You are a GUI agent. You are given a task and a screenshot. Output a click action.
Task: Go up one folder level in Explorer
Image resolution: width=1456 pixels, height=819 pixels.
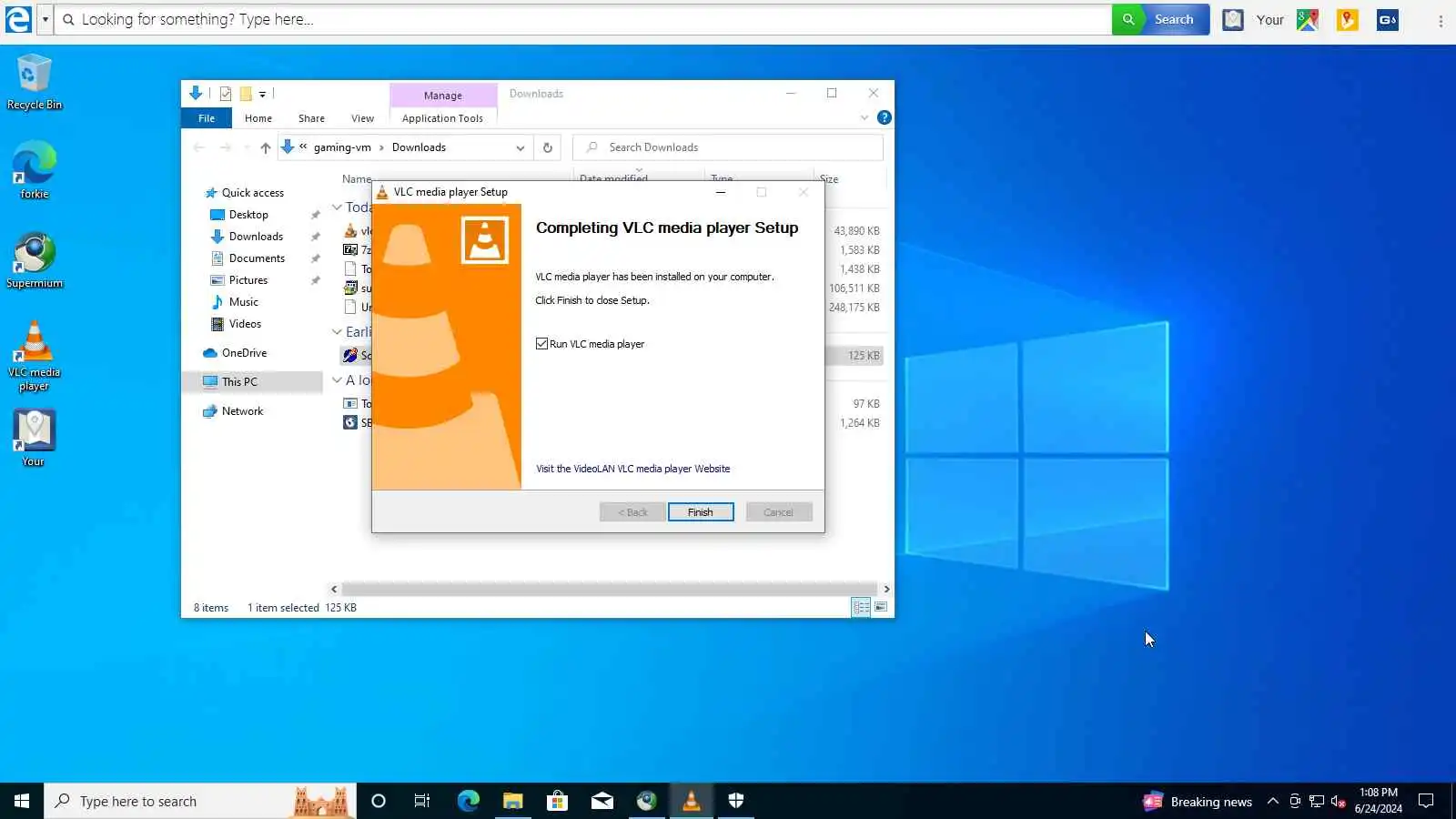pyautogui.click(x=265, y=147)
